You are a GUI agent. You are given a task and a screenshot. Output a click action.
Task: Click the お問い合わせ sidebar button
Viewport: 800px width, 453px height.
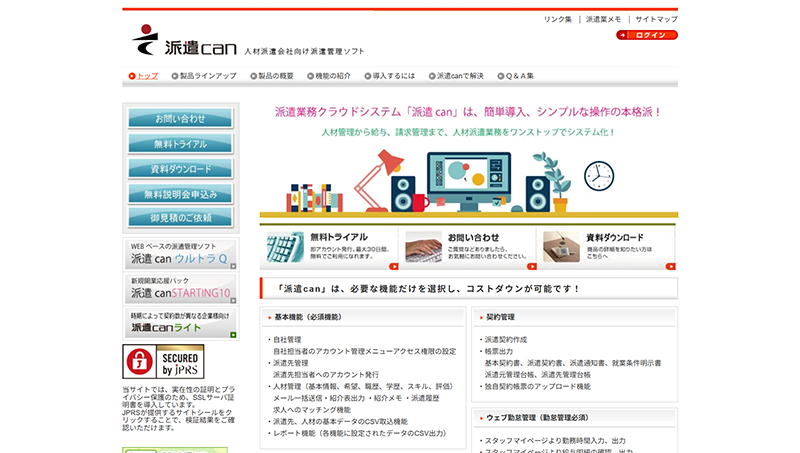180,118
